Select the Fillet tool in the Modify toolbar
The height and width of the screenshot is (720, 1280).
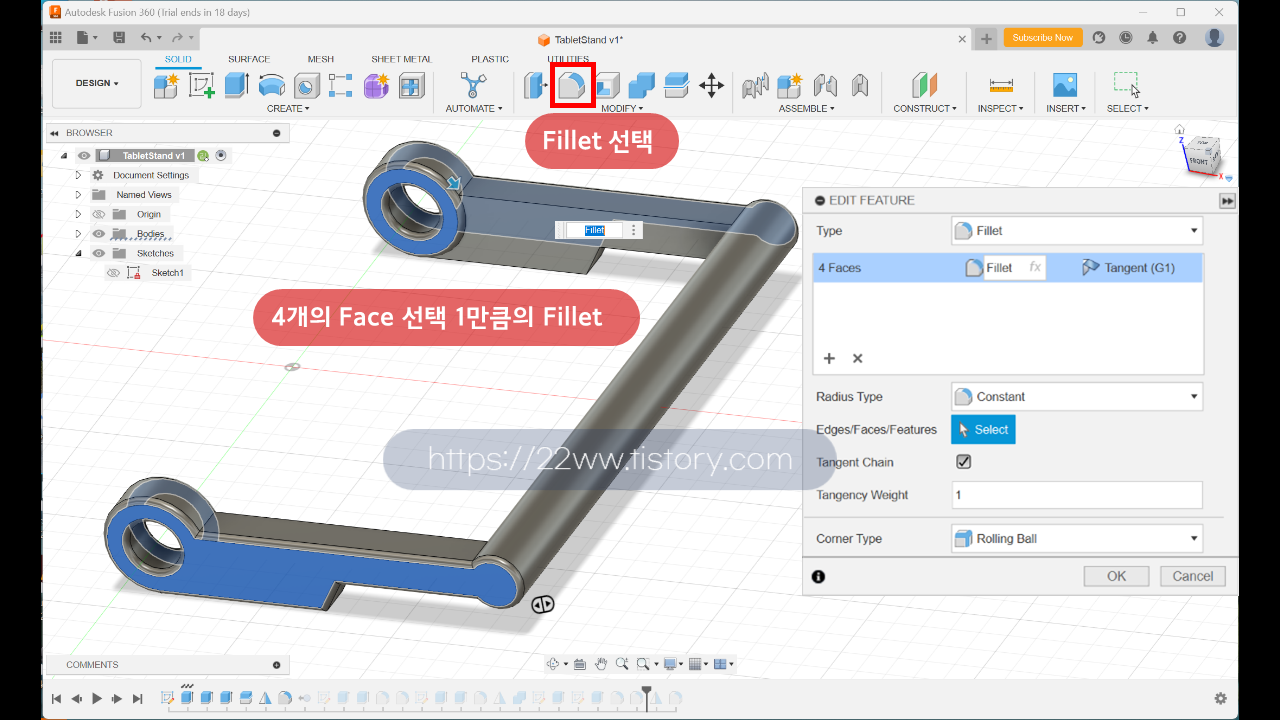[x=573, y=85]
